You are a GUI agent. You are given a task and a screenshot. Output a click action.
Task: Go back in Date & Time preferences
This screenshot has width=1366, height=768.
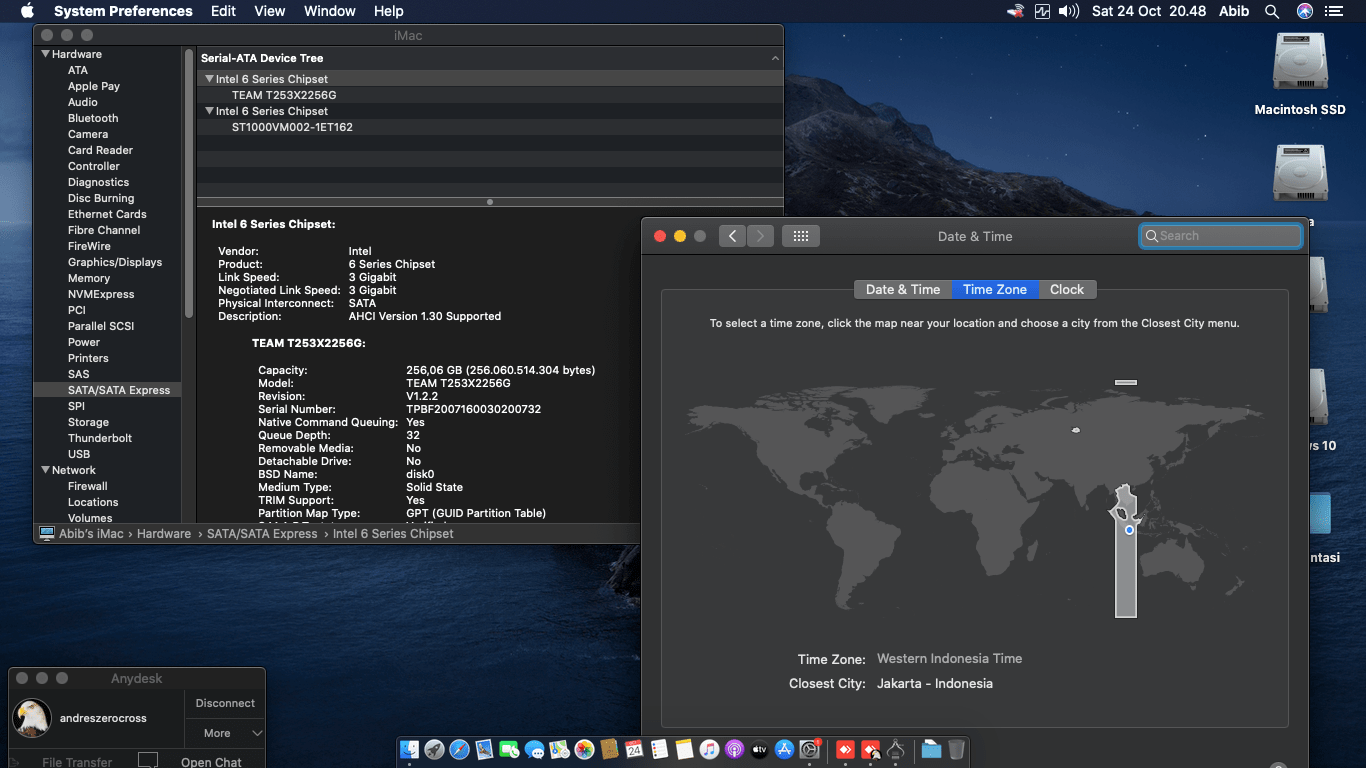pos(732,236)
